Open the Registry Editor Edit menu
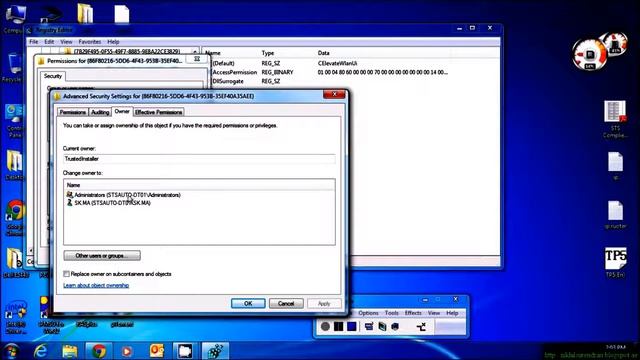 tap(49, 42)
